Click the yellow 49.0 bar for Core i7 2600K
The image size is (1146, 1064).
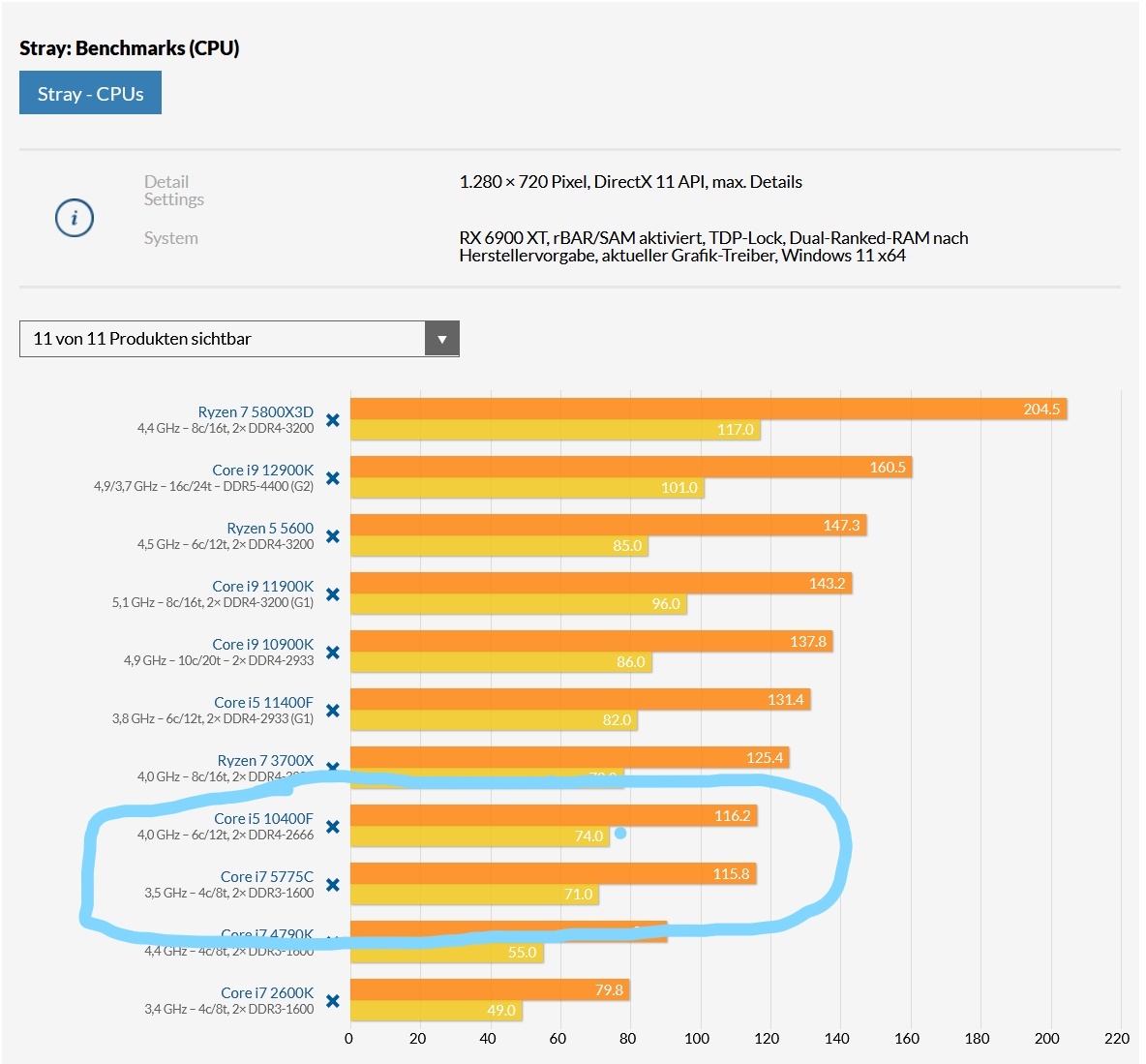437,1010
